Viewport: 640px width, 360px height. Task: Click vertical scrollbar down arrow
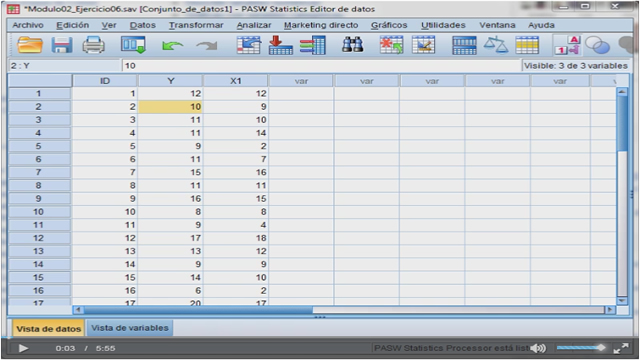click(x=622, y=301)
